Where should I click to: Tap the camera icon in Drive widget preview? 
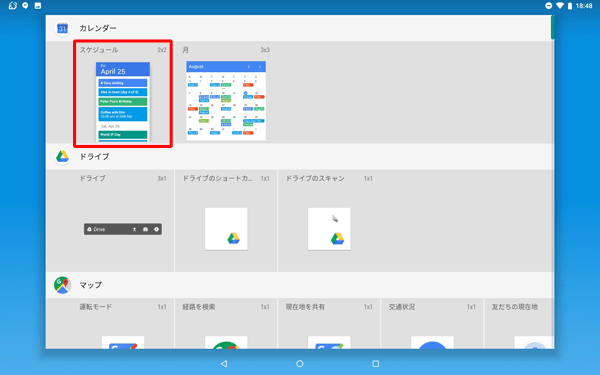click(x=145, y=229)
